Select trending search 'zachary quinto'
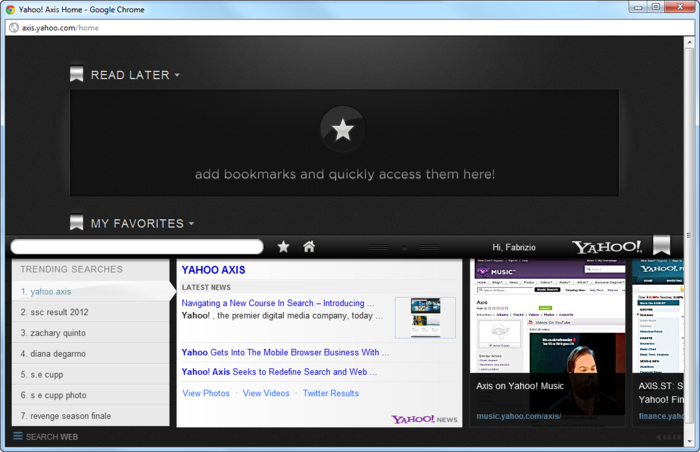The width and height of the screenshot is (700, 452). (x=91, y=333)
